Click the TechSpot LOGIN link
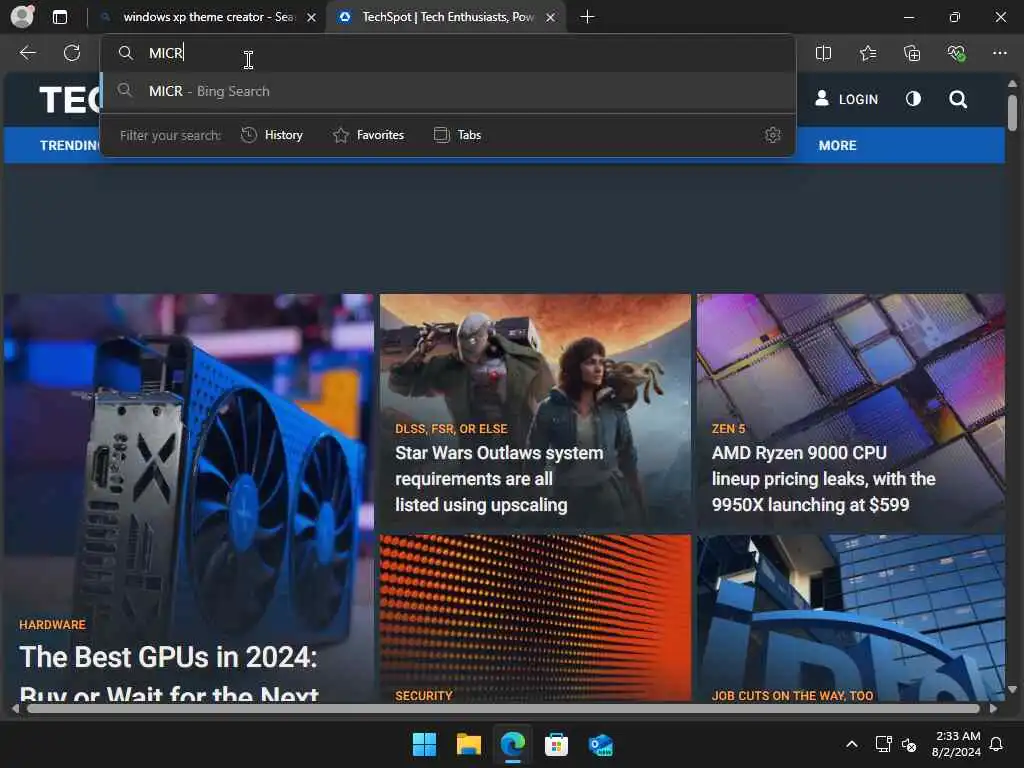The height and width of the screenshot is (768, 1024). (x=846, y=99)
